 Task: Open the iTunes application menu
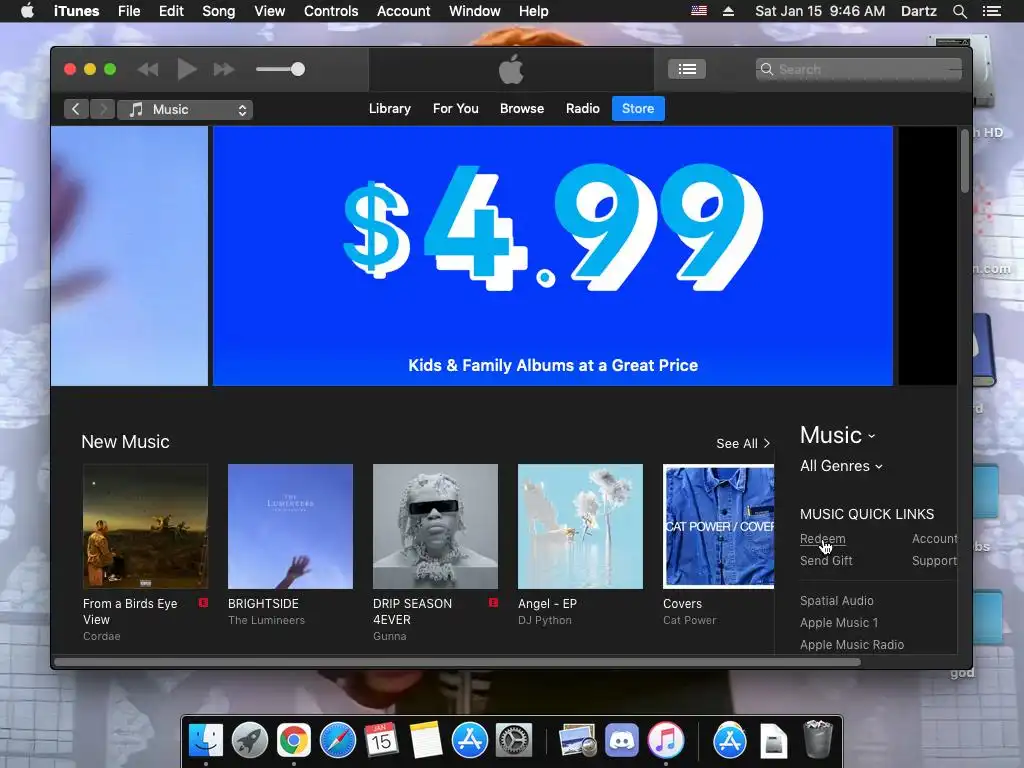coord(76,11)
